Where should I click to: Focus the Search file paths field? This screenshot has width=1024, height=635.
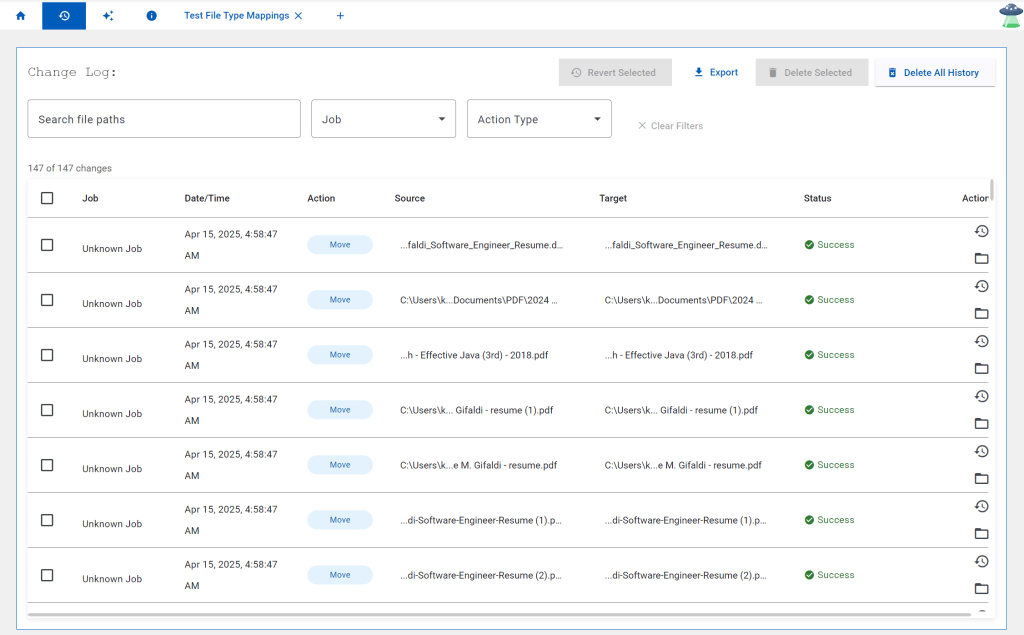pyautogui.click(x=164, y=119)
